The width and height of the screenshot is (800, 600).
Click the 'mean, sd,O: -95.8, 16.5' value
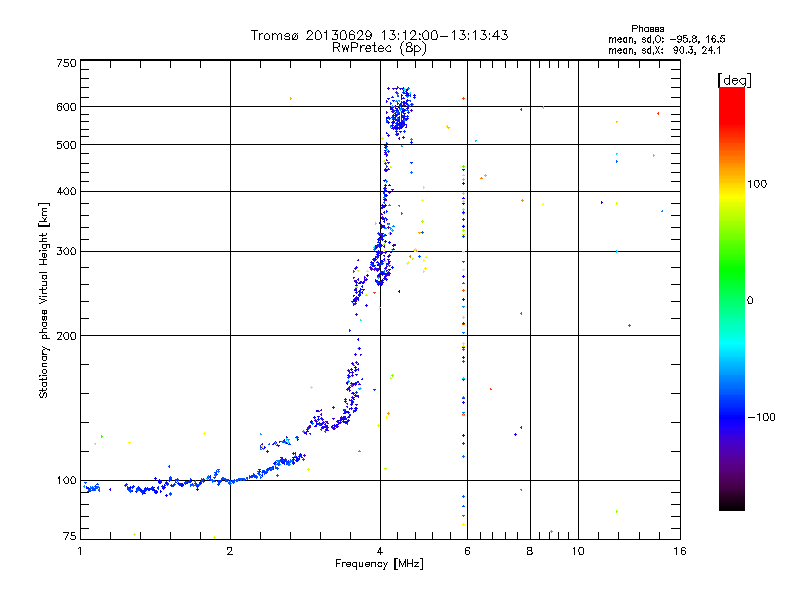click(x=666, y=39)
